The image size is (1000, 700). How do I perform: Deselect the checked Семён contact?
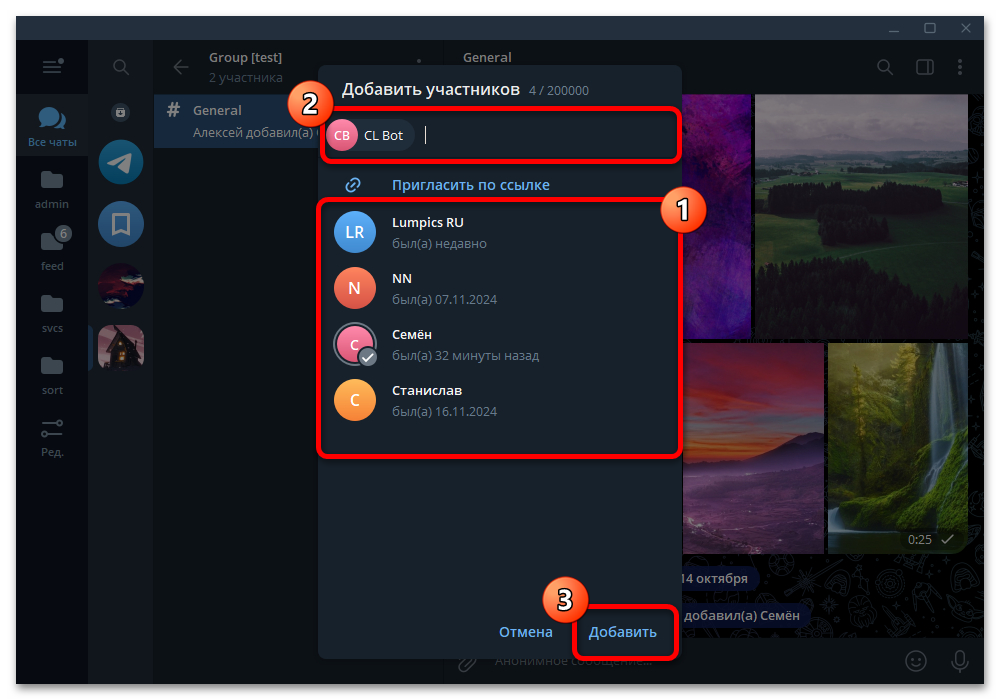(499, 344)
